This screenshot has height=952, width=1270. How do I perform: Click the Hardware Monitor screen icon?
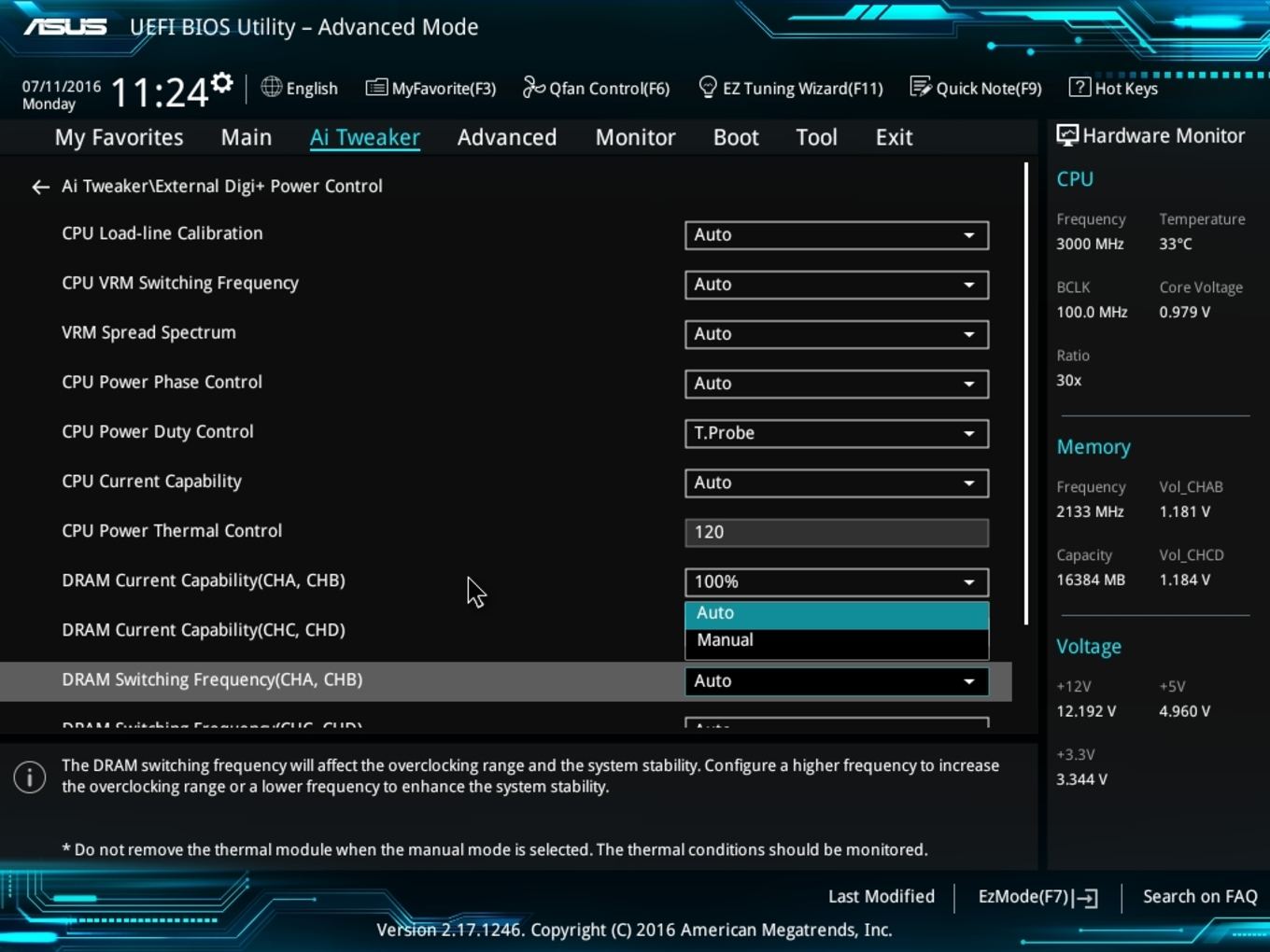point(1067,135)
